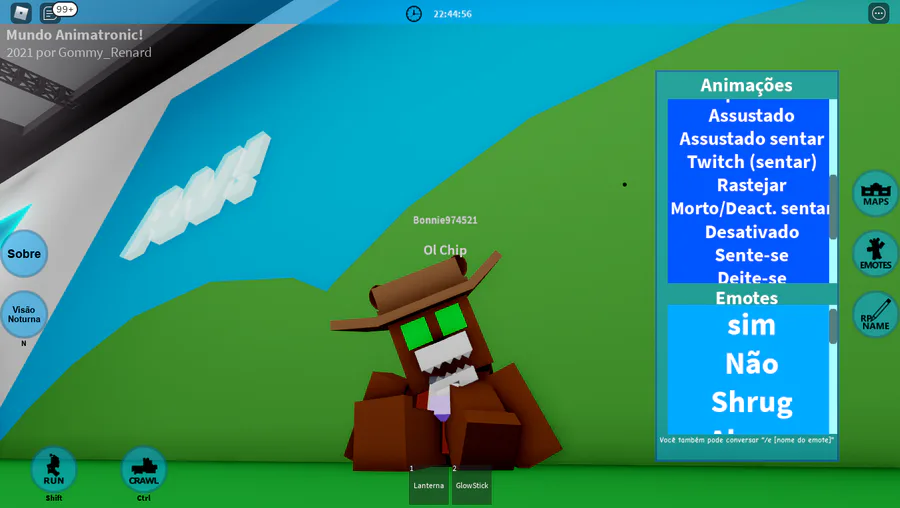Click the Animações list scrollbar thumb

[833, 207]
